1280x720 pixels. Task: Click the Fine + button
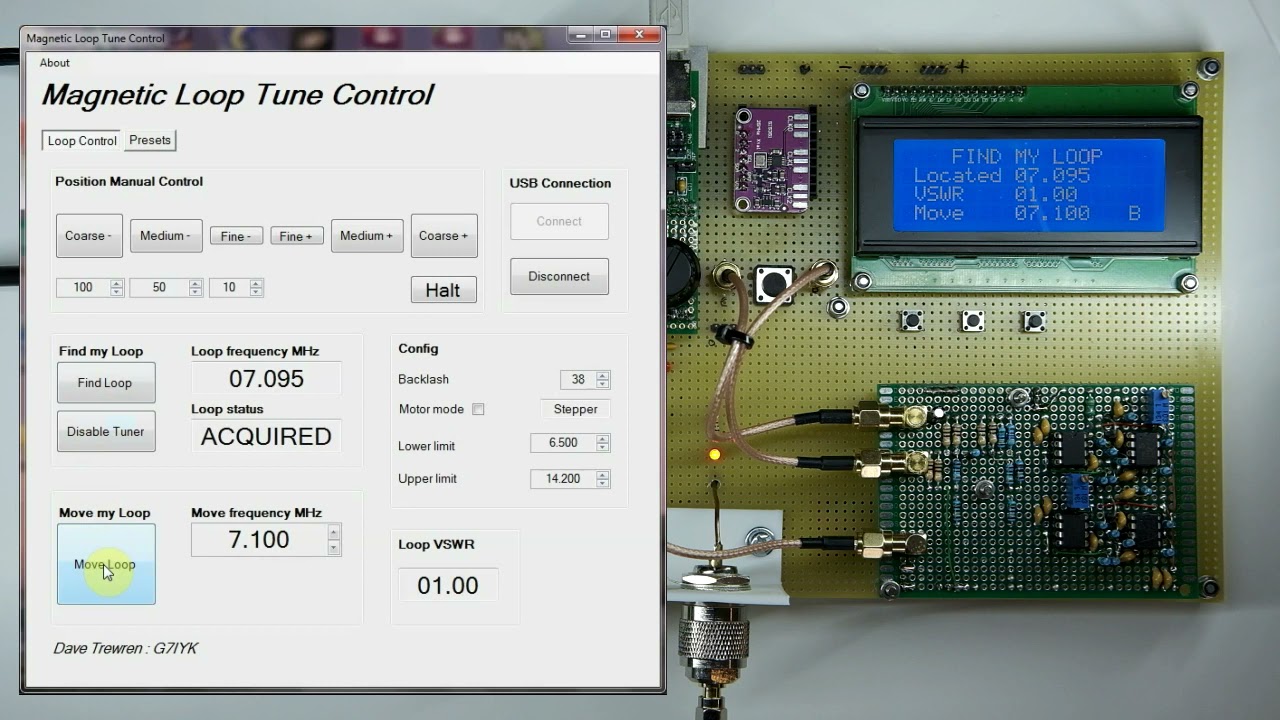pos(297,236)
